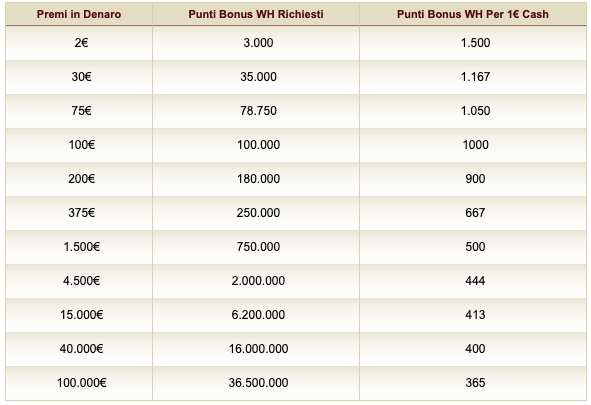Click the 365 points per euro cell
The height and width of the screenshot is (405, 591).
[x=473, y=383]
